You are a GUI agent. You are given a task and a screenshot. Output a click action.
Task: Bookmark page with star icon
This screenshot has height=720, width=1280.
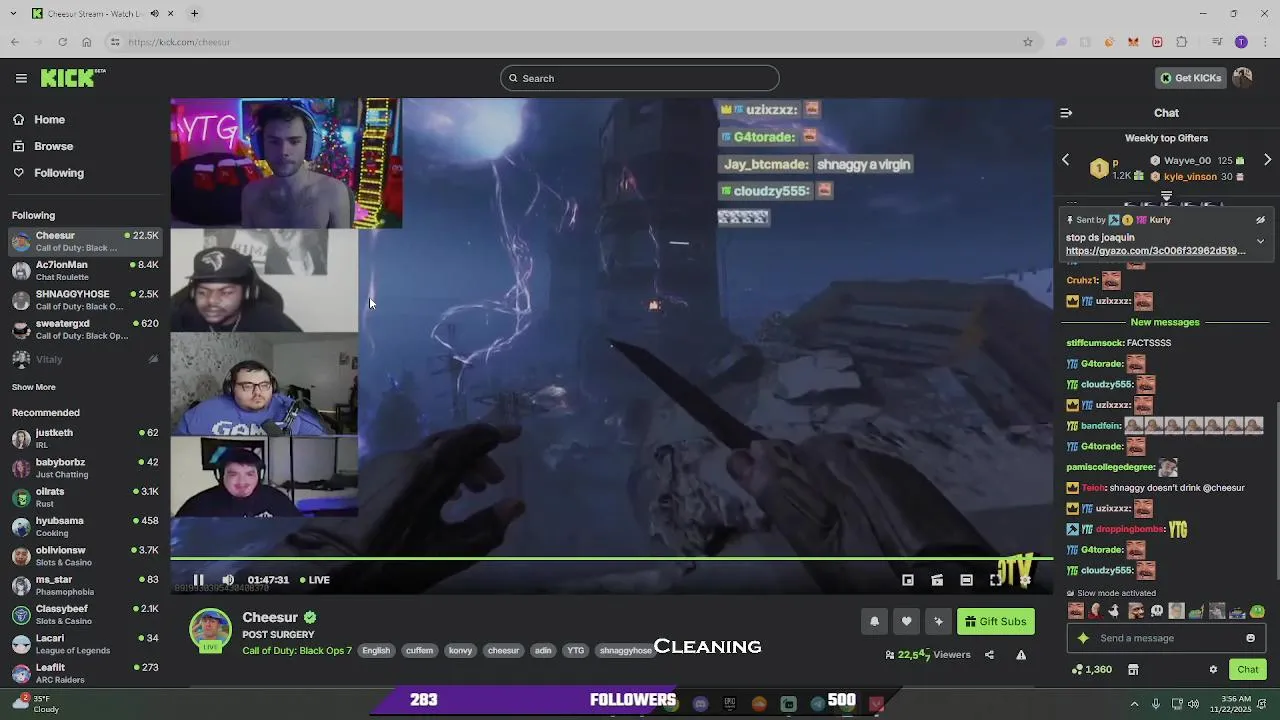pos(1027,42)
